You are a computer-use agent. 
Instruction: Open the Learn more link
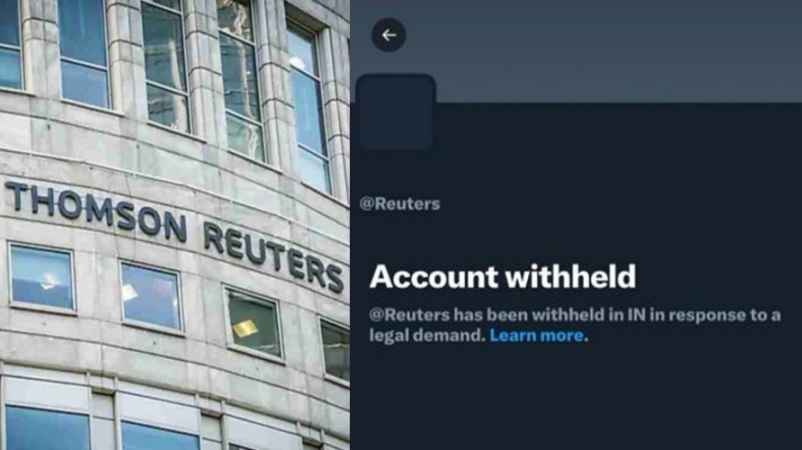click(536, 335)
